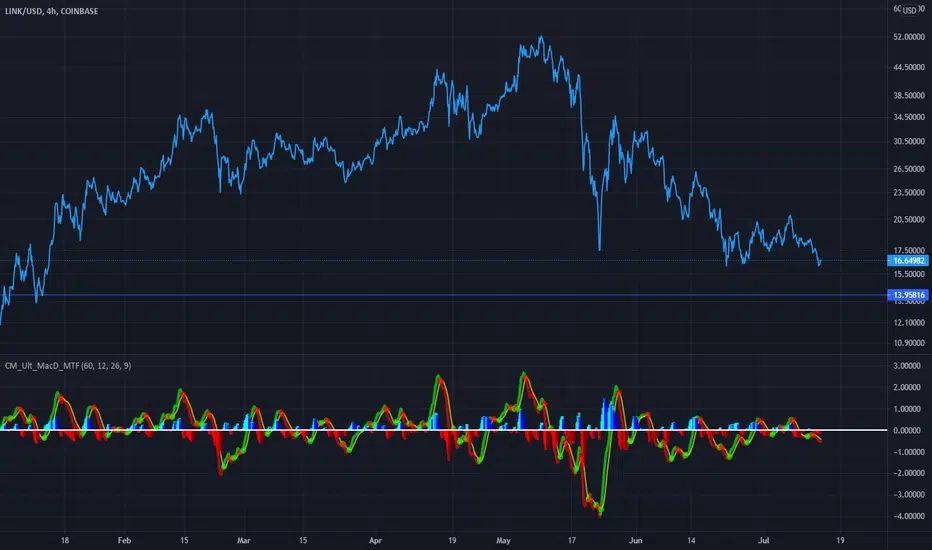Click the 17.50000 price scale value

click(x=909, y=250)
